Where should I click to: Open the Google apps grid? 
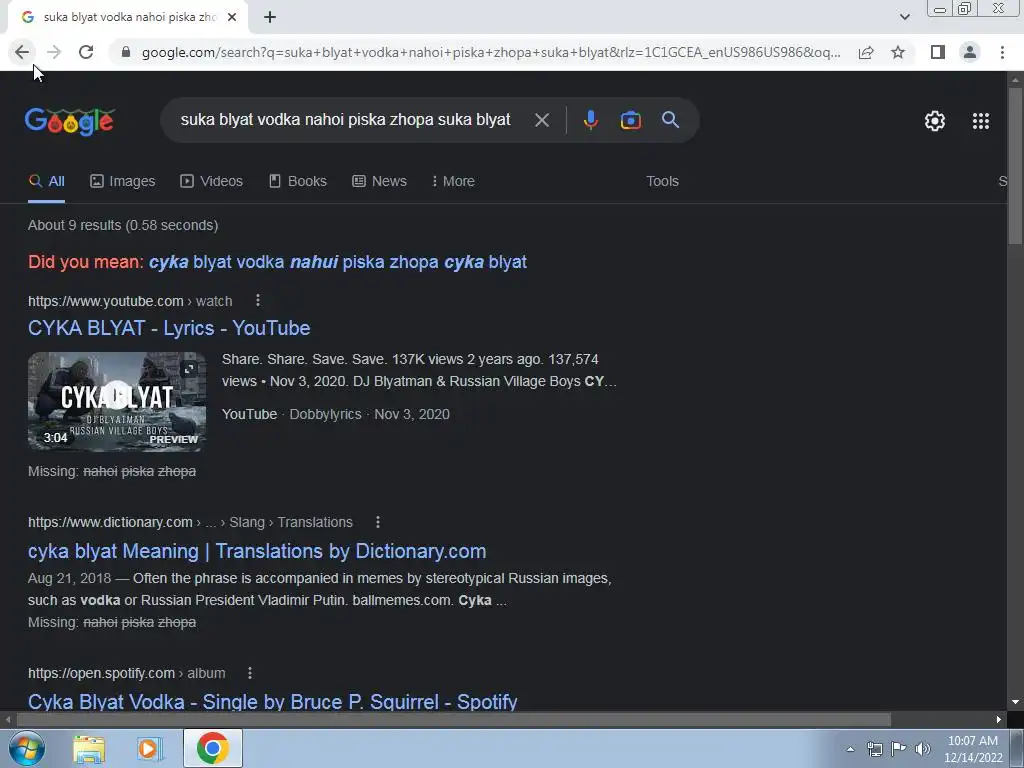tap(981, 121)
